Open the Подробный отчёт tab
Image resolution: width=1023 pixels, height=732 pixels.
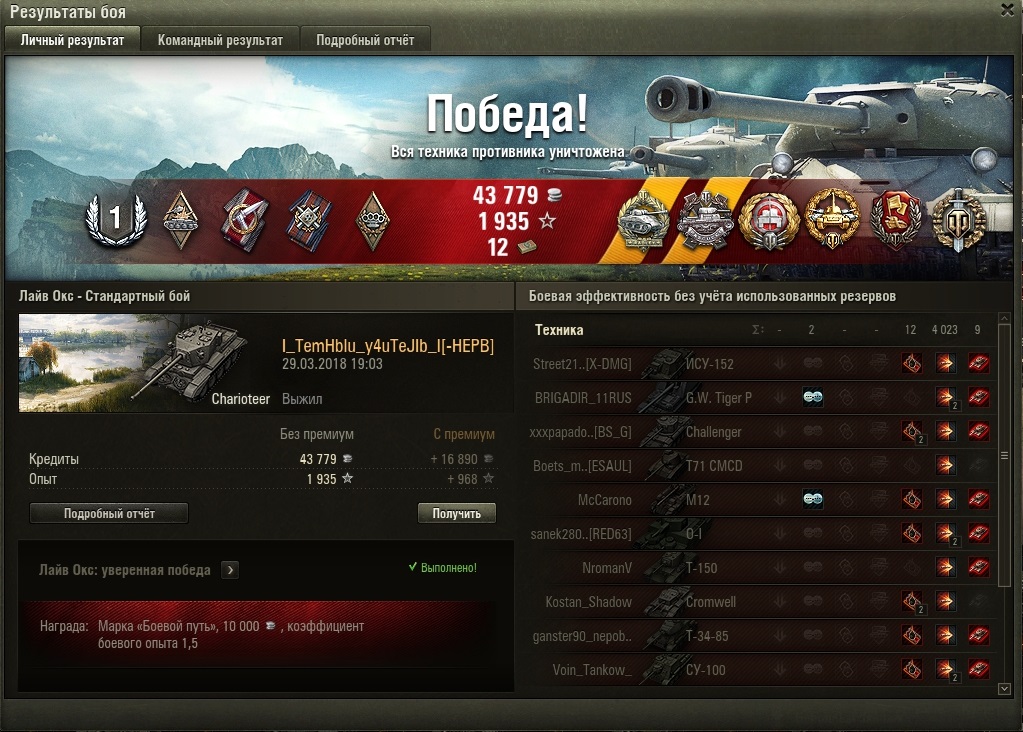(x=365, y=40)
